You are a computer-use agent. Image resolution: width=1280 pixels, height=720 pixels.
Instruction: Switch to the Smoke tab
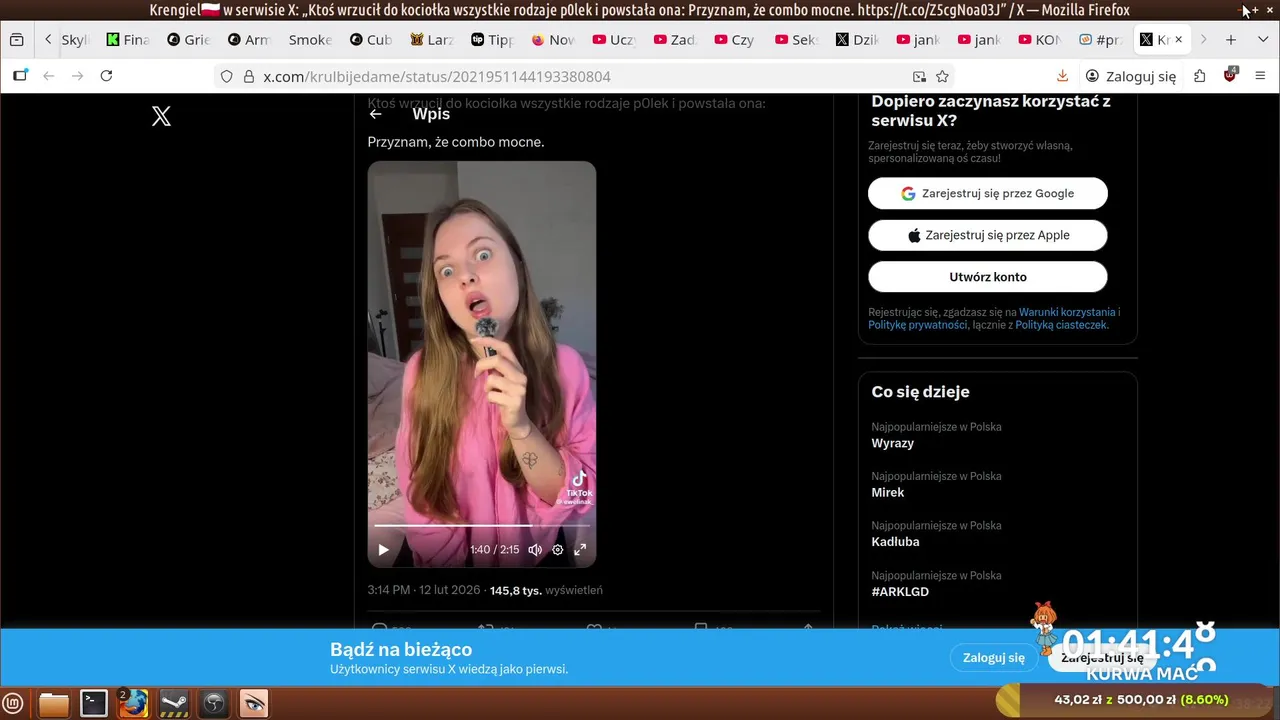click(310, 40)
